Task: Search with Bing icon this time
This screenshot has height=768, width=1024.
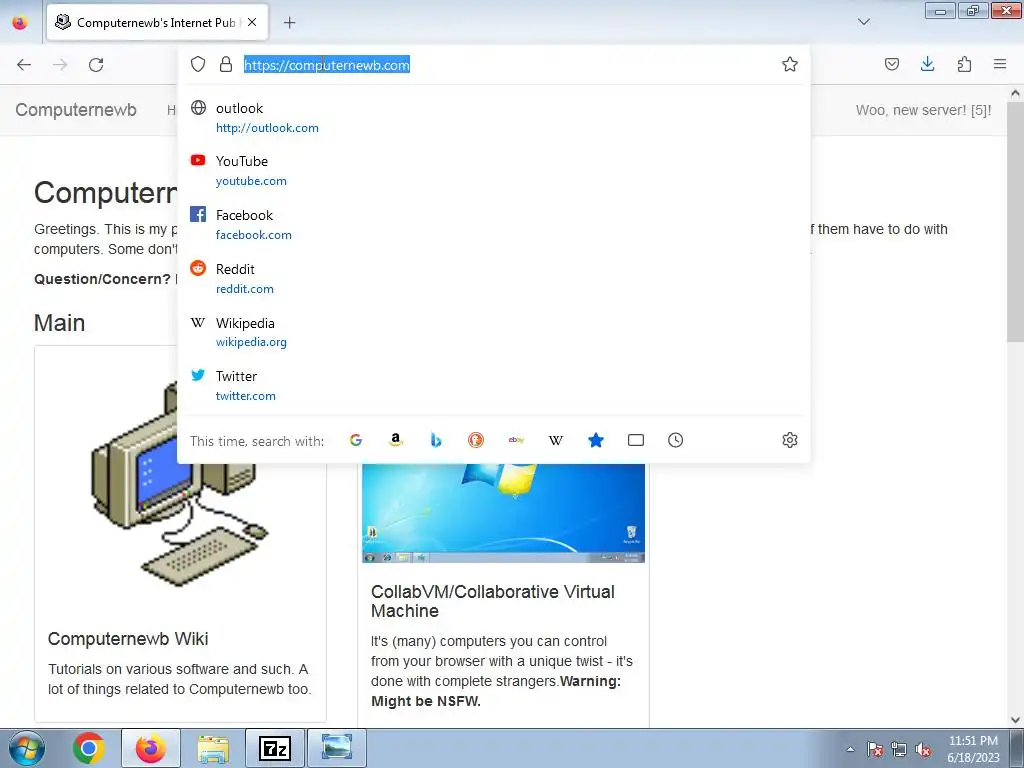Action: (436, 440)
